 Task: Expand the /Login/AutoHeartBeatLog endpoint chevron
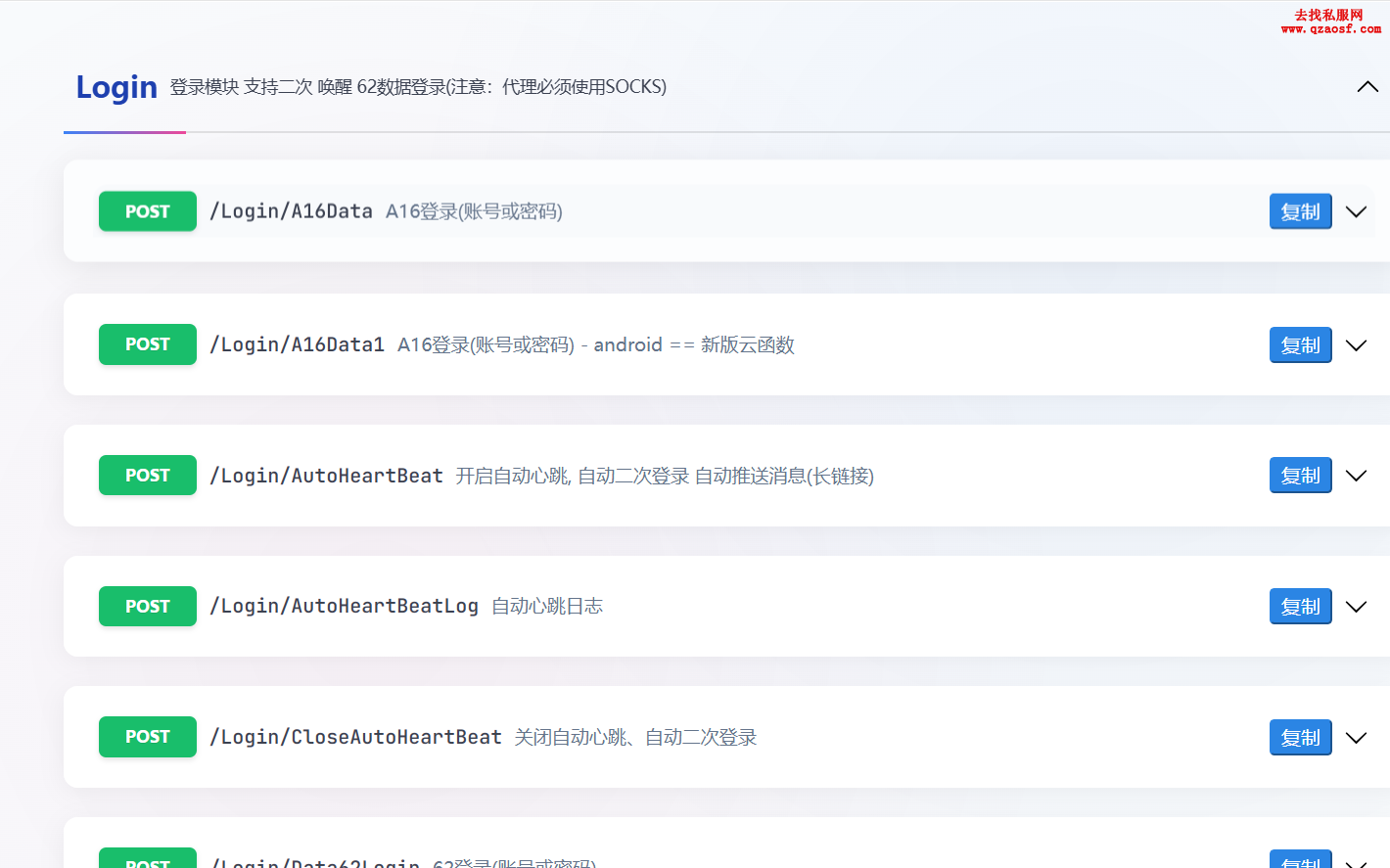coord(1356,607)
